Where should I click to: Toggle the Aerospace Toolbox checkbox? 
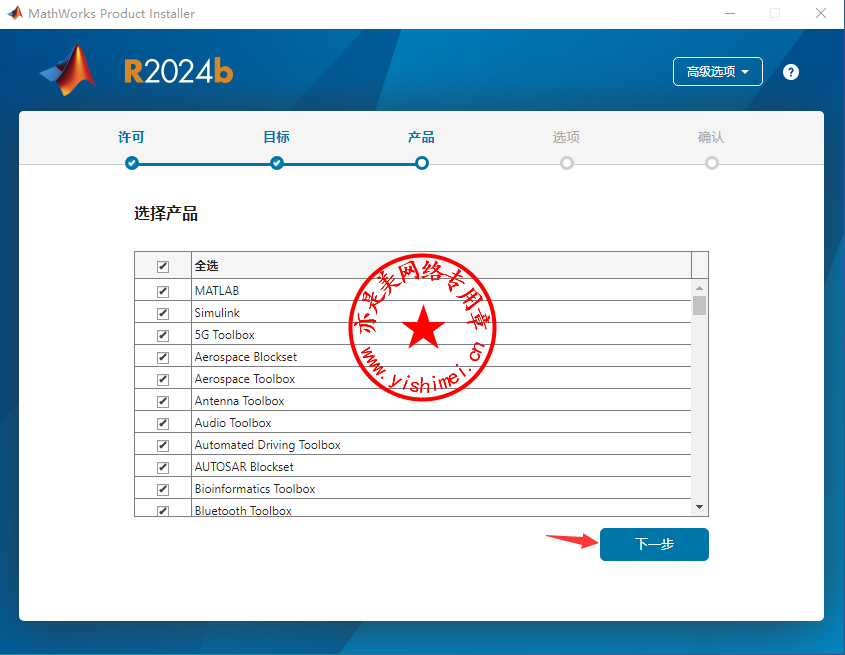[x=163, y=380]
